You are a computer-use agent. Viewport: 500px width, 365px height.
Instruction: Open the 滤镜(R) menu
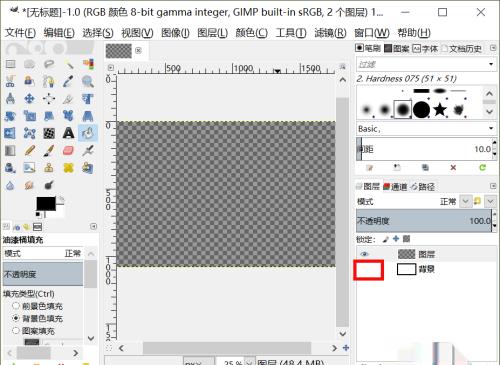click(x=330, y=33)
